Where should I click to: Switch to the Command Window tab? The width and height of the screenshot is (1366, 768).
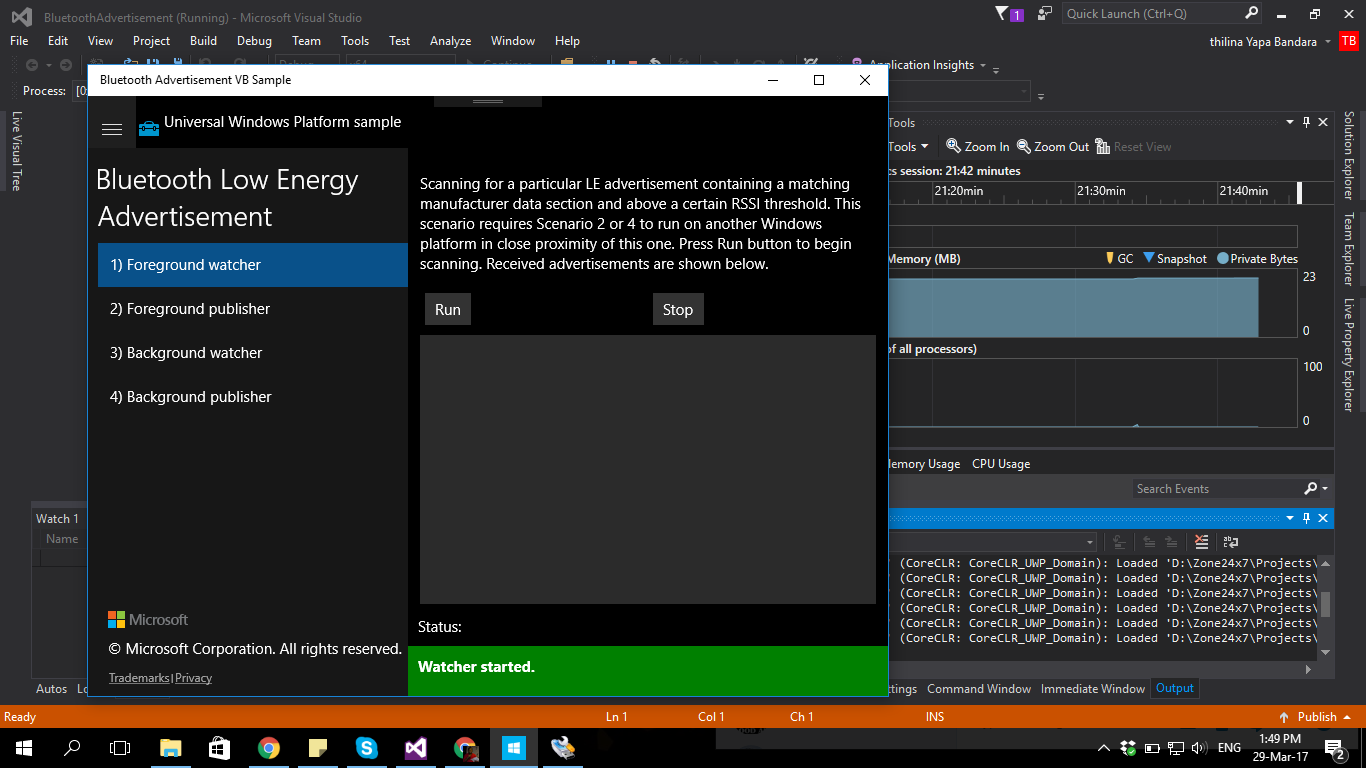(x=978, y=689)
